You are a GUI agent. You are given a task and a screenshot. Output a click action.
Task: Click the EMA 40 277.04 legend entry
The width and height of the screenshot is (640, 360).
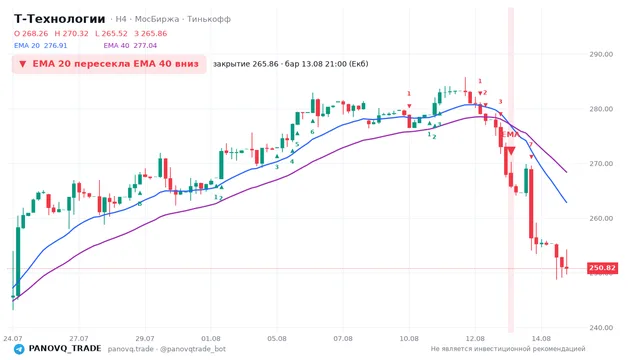130,45
